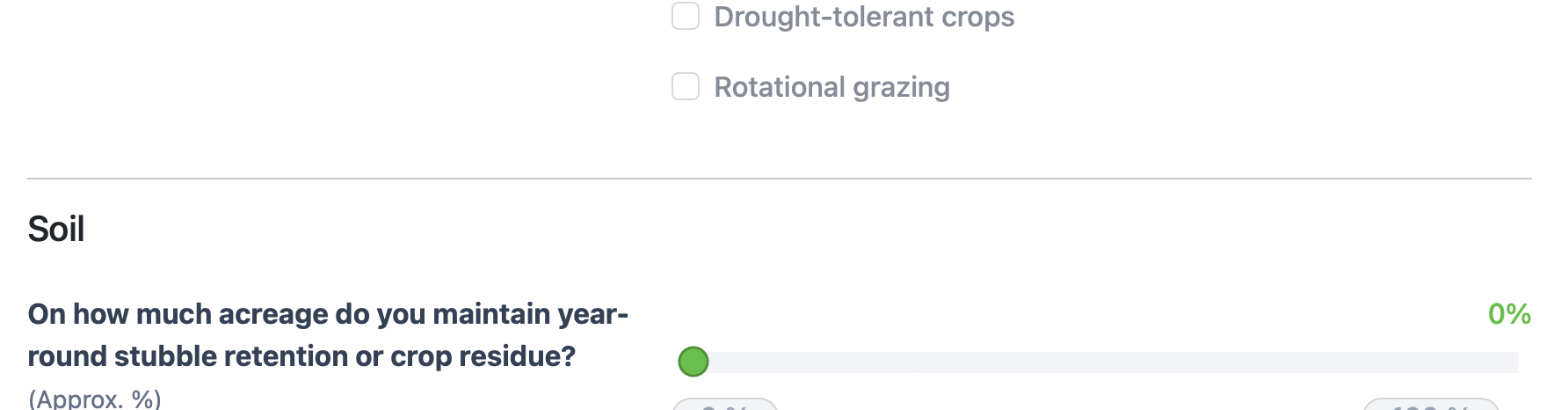Enable the Rotational grazing checkbox
The width and height of the screenshot is (1568, 410).
pos(686,87)
